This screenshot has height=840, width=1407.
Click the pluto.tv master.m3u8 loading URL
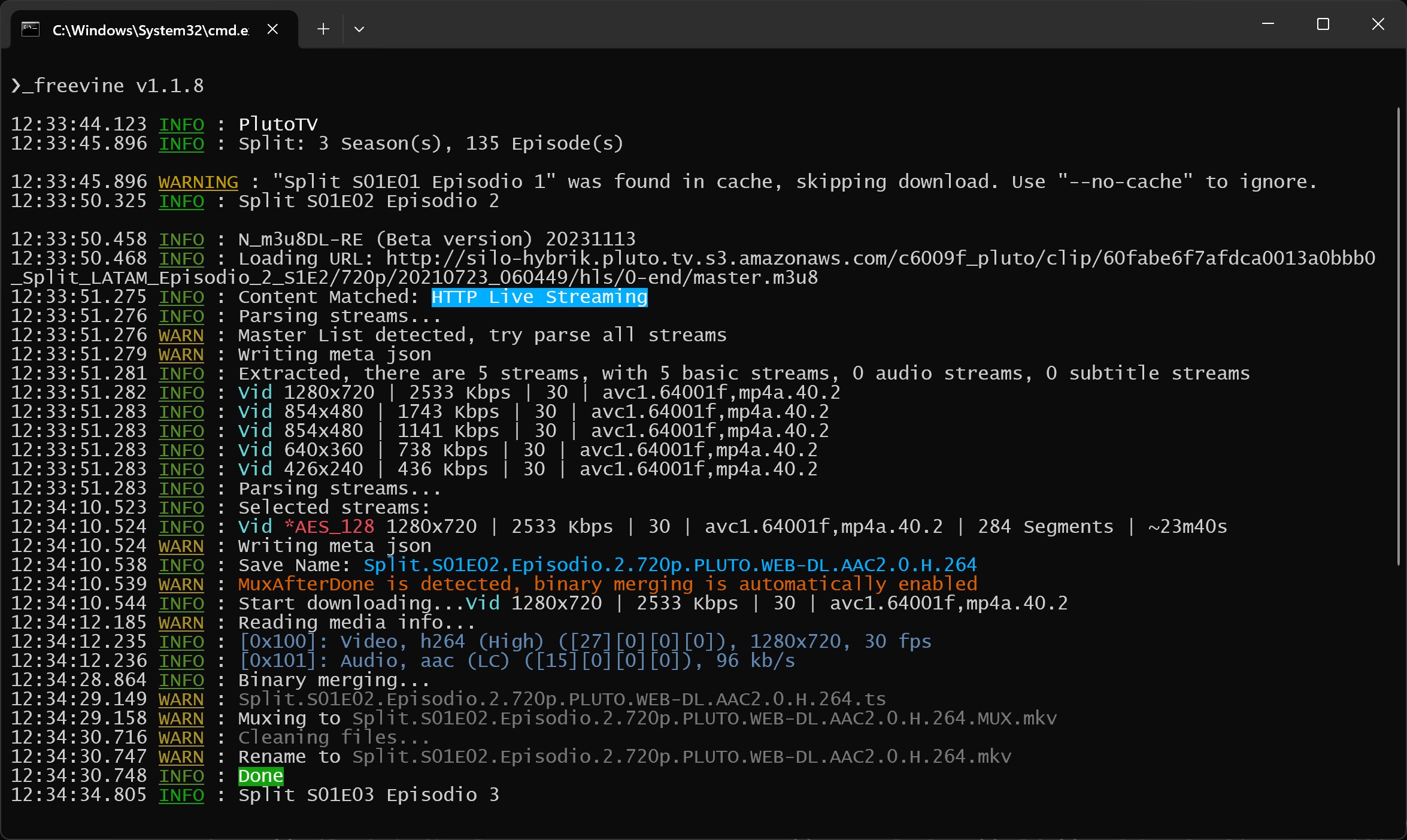click(880, 259)
